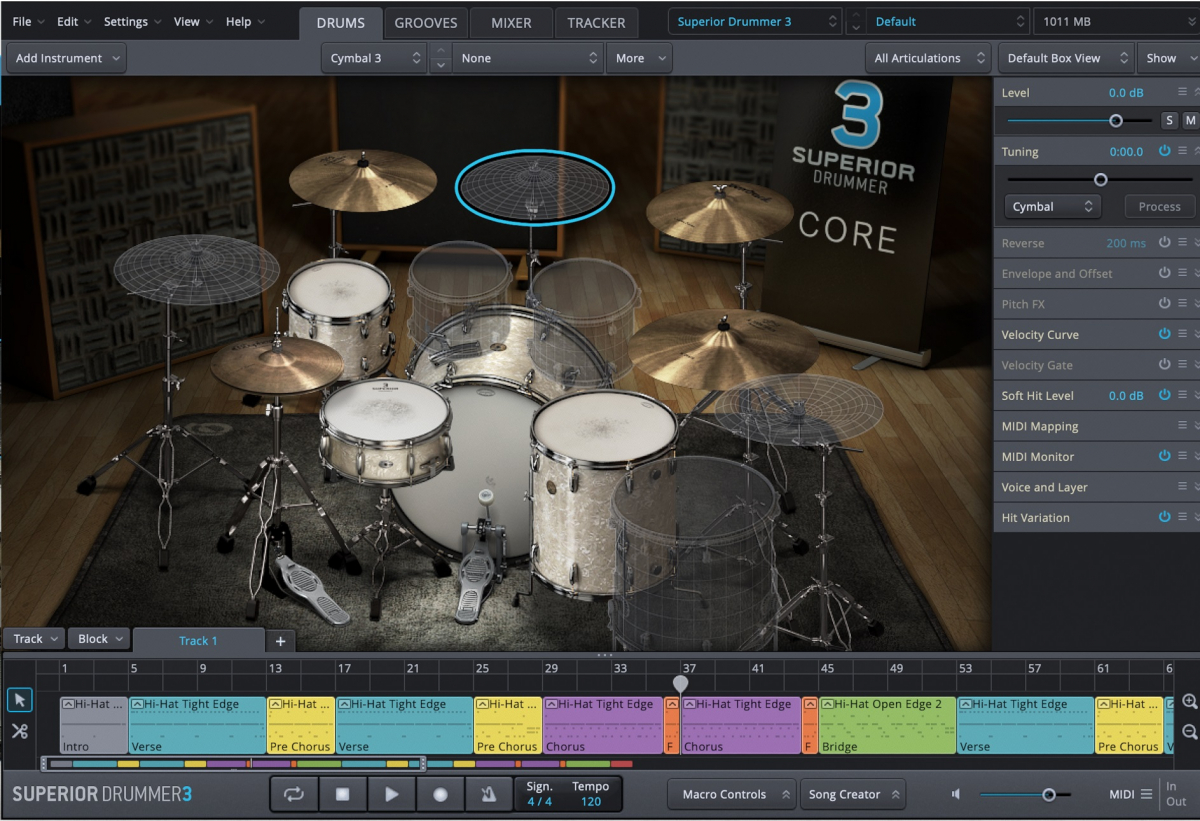Enable the Reverse effect power toggle
Viewport: 1200px width, 821px height.
[x=1164, y=243]
